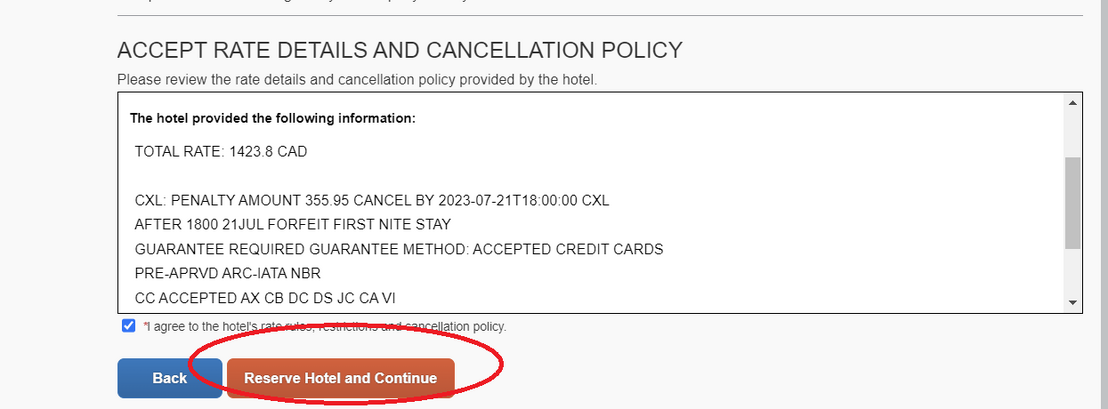Click the TOTAL RATE: 1423.8 CAD line
1108x409 pixels.
click(221, 152)
